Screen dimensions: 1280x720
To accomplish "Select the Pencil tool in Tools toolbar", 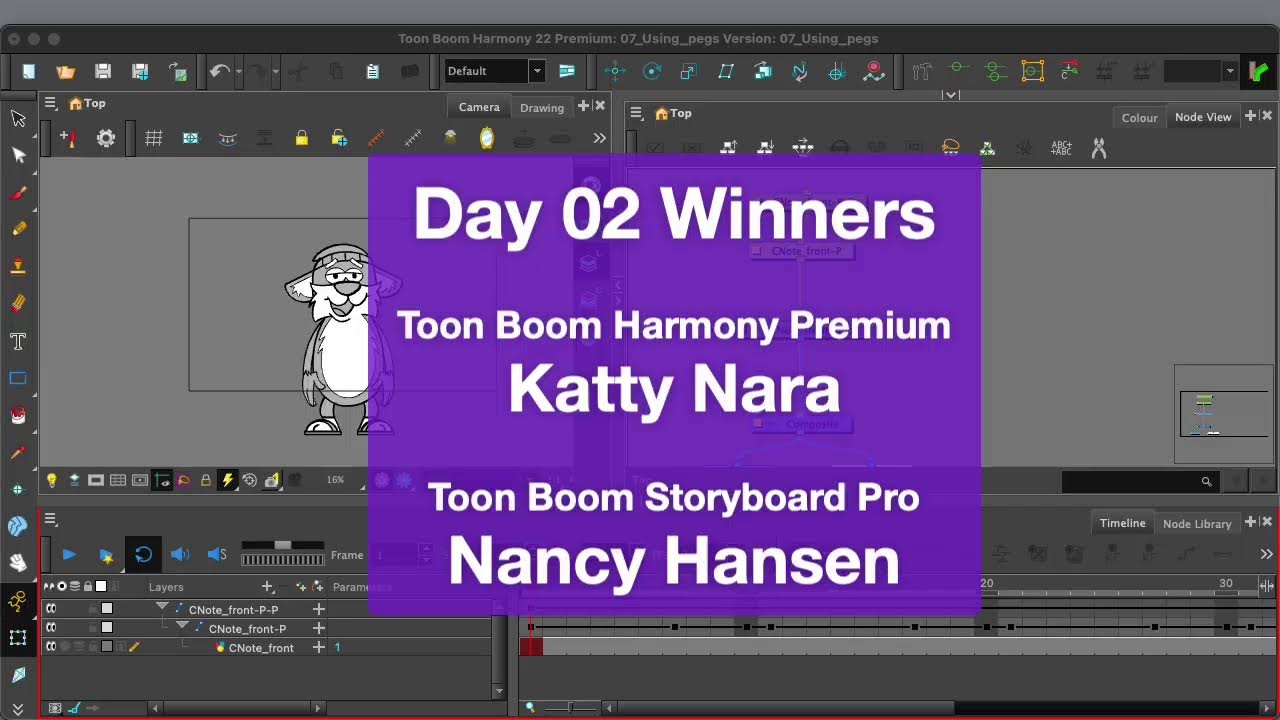I will tap(18, 229).
